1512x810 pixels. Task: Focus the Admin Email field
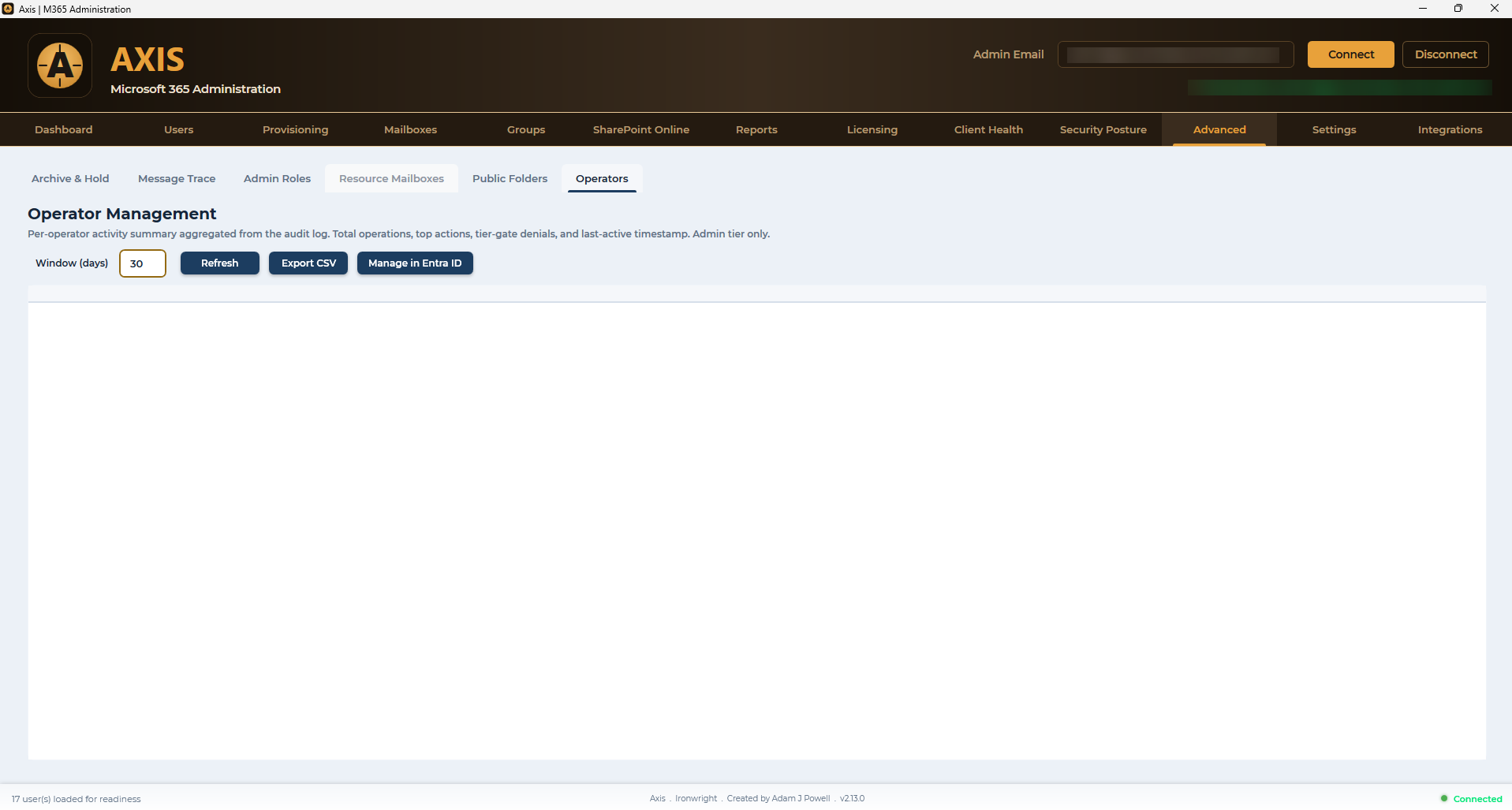coord(1175,54)
